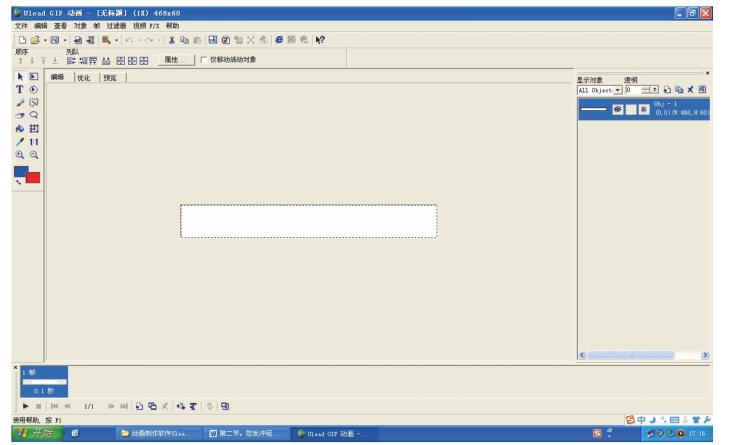Click the cut scissors icon

click(x=172, y=40)
